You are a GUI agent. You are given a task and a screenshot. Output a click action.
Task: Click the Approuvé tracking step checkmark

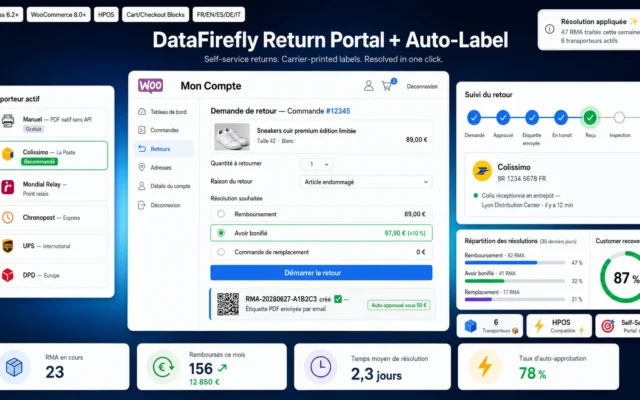(x=503, y=118)
